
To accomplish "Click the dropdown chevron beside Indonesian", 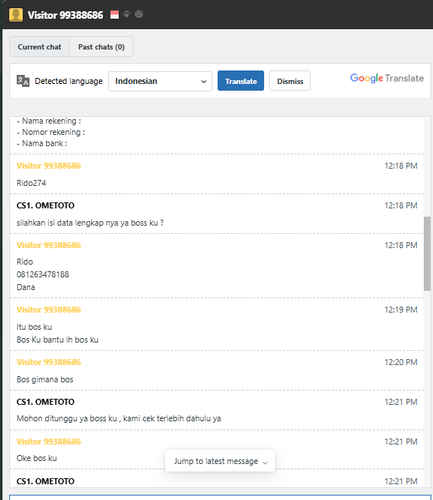I will click(203, 81).
